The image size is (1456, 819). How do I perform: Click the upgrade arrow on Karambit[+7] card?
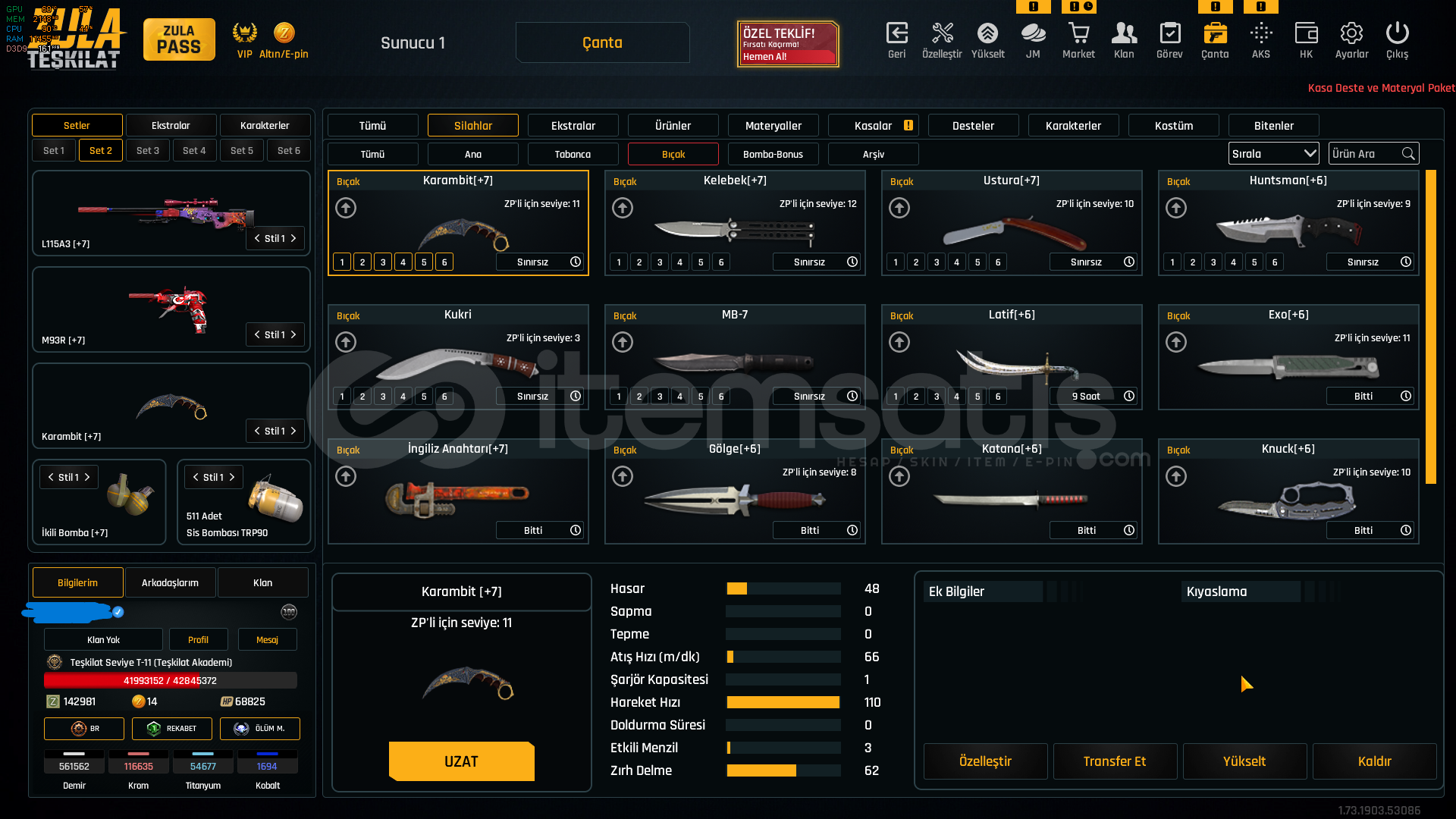[x=346, y=208]
